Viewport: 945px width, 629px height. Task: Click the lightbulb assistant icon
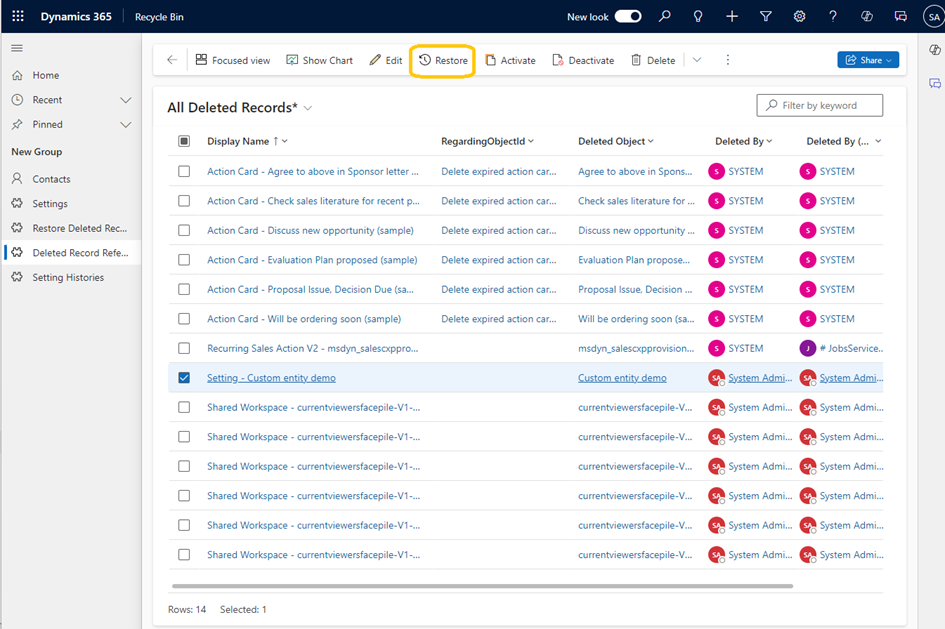(x=698, y=16)
